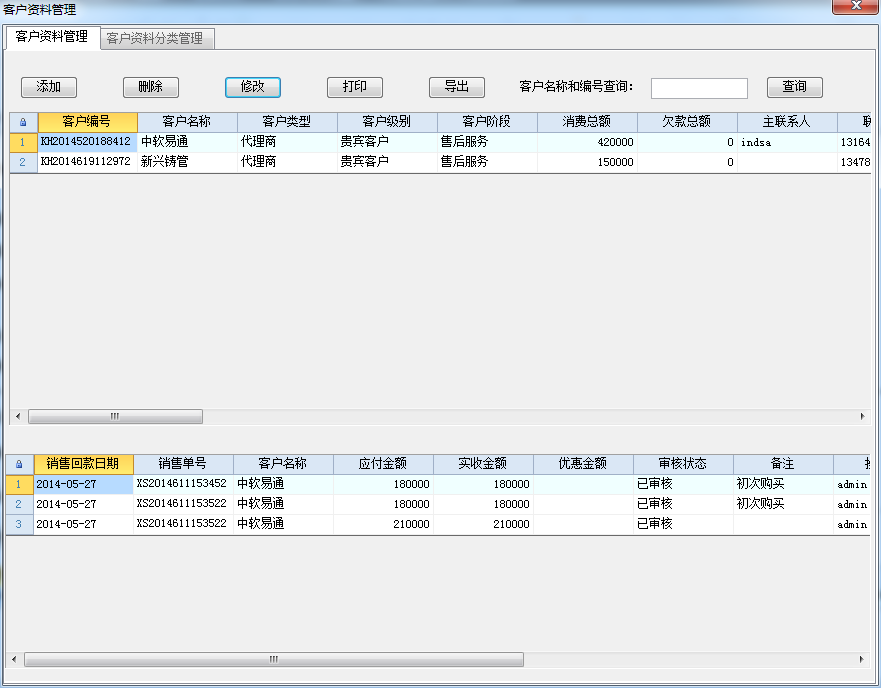881x688 pixels.
Task: Click the lock icon in lower grid header
Action: 19,464
